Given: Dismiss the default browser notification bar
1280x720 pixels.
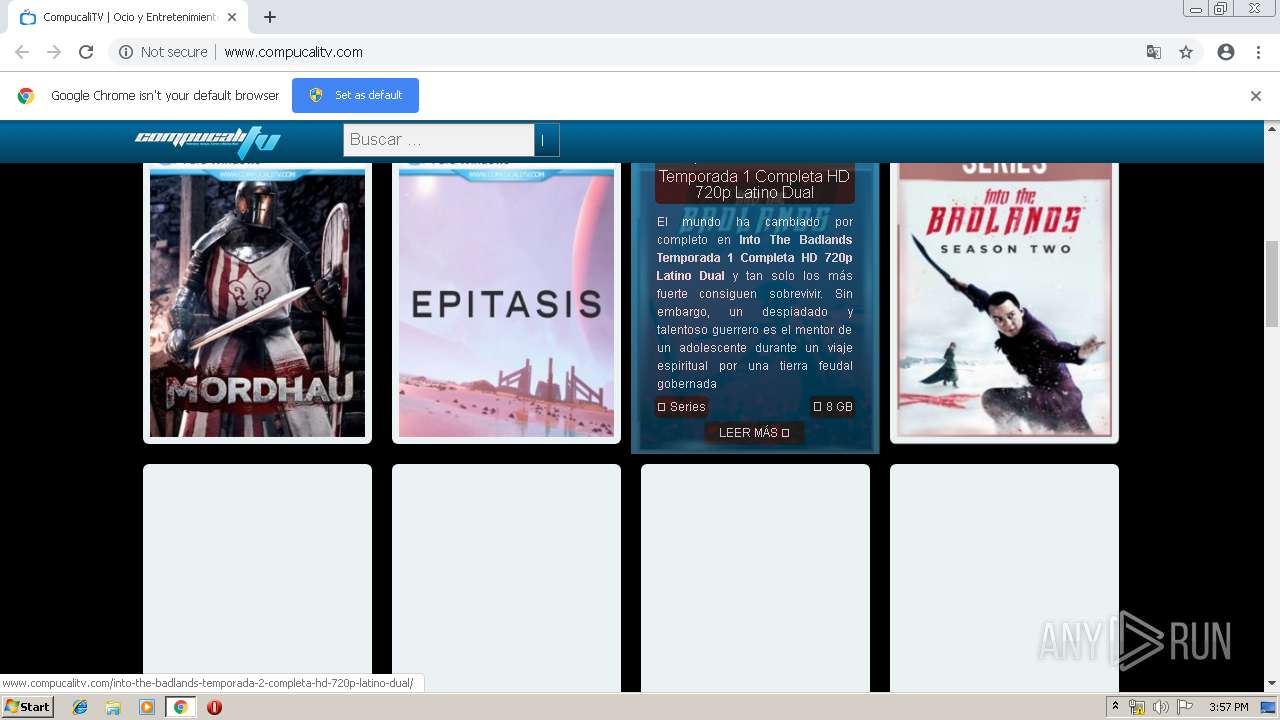Looking at the screenshot, I should click(x=1256, y=96).
